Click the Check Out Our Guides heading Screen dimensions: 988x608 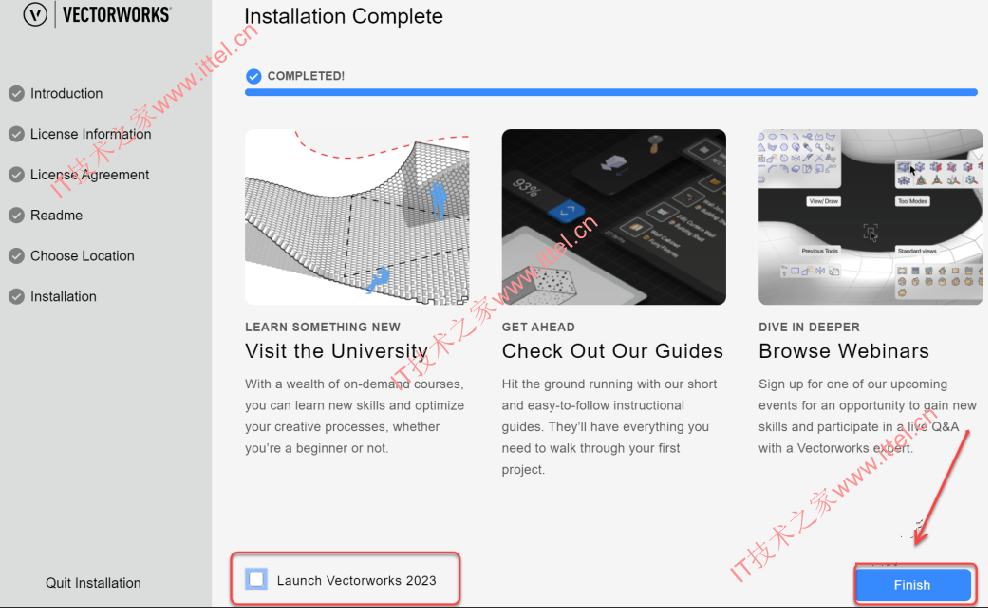pyautogui.click(x=612, y=351)
